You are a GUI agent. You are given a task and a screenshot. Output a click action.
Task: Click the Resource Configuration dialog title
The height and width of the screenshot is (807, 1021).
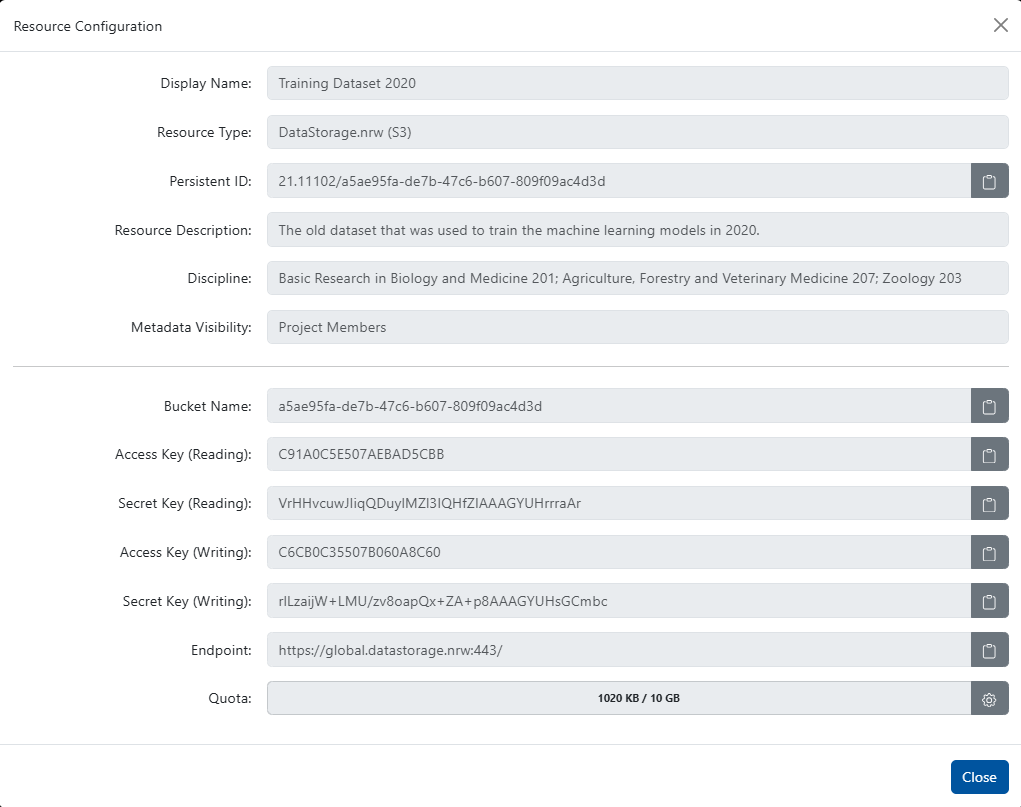[x=87, y=26]
